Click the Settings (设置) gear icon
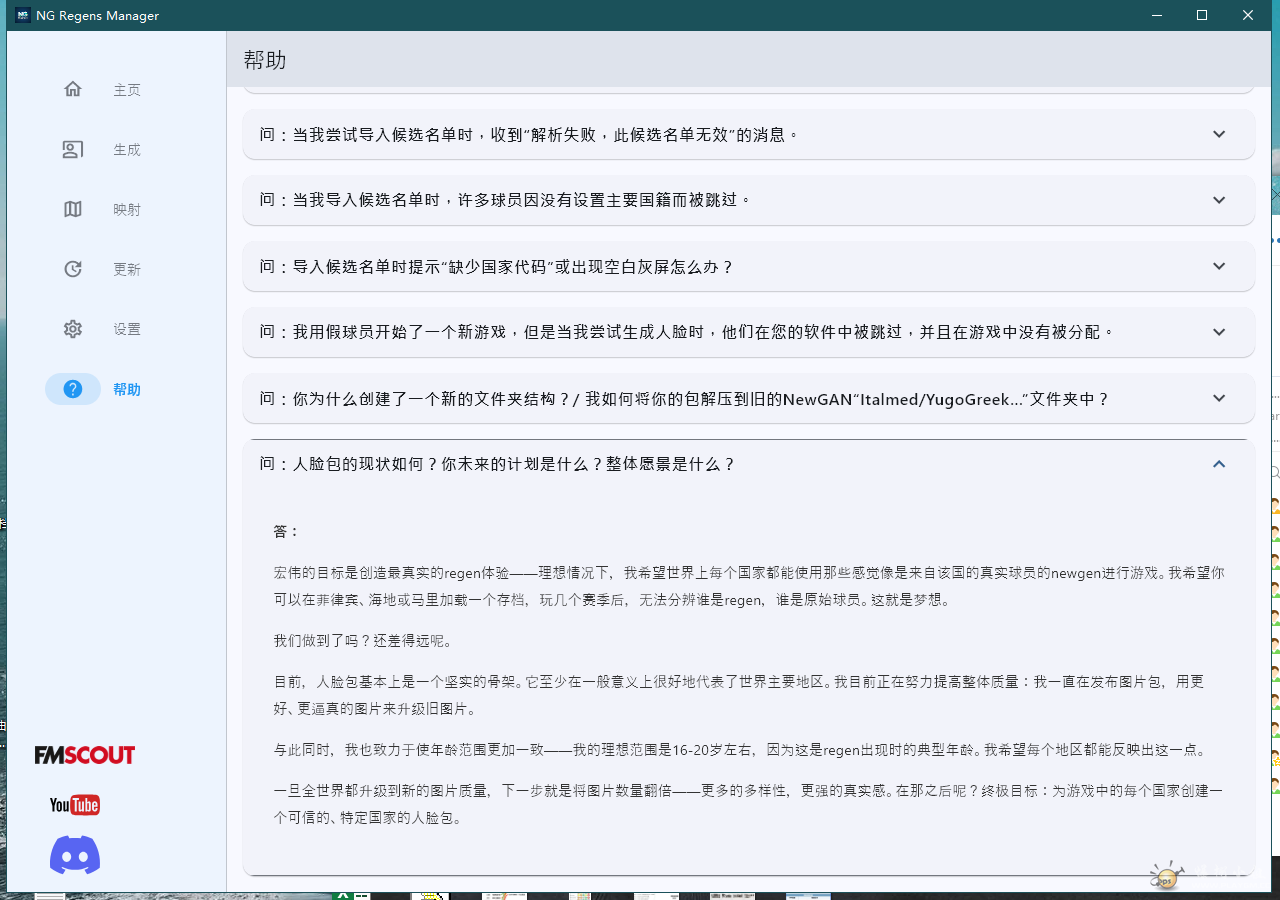The width and height of the screenshot is (1280, 900). click(x=73, y=329)
